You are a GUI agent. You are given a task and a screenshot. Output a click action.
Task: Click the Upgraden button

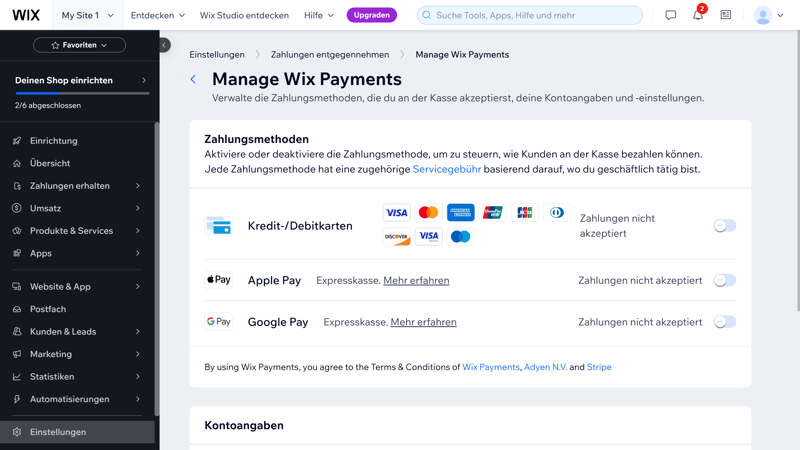tap(371, 15)
